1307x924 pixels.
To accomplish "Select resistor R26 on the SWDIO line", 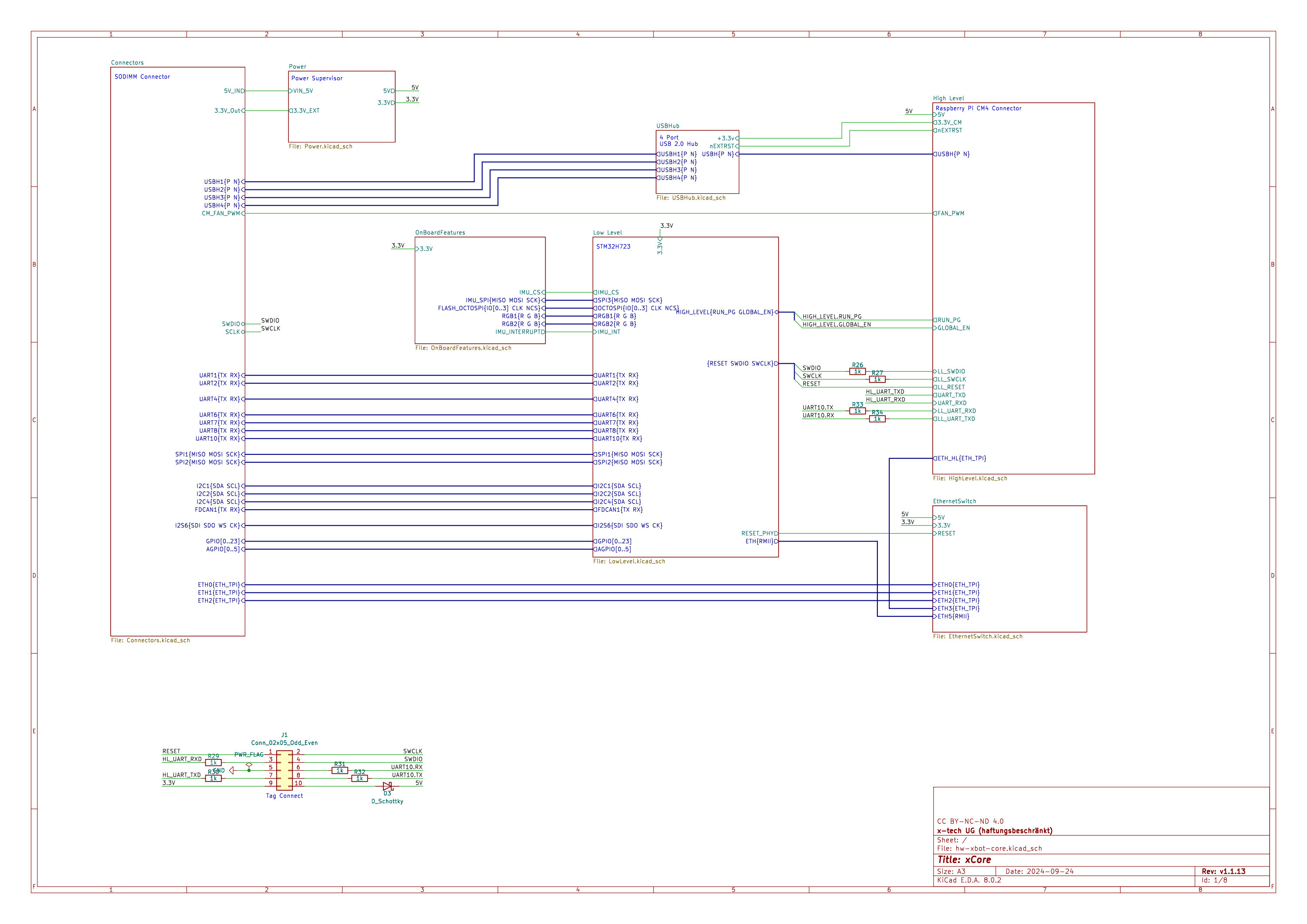I will tap(857, 371).
